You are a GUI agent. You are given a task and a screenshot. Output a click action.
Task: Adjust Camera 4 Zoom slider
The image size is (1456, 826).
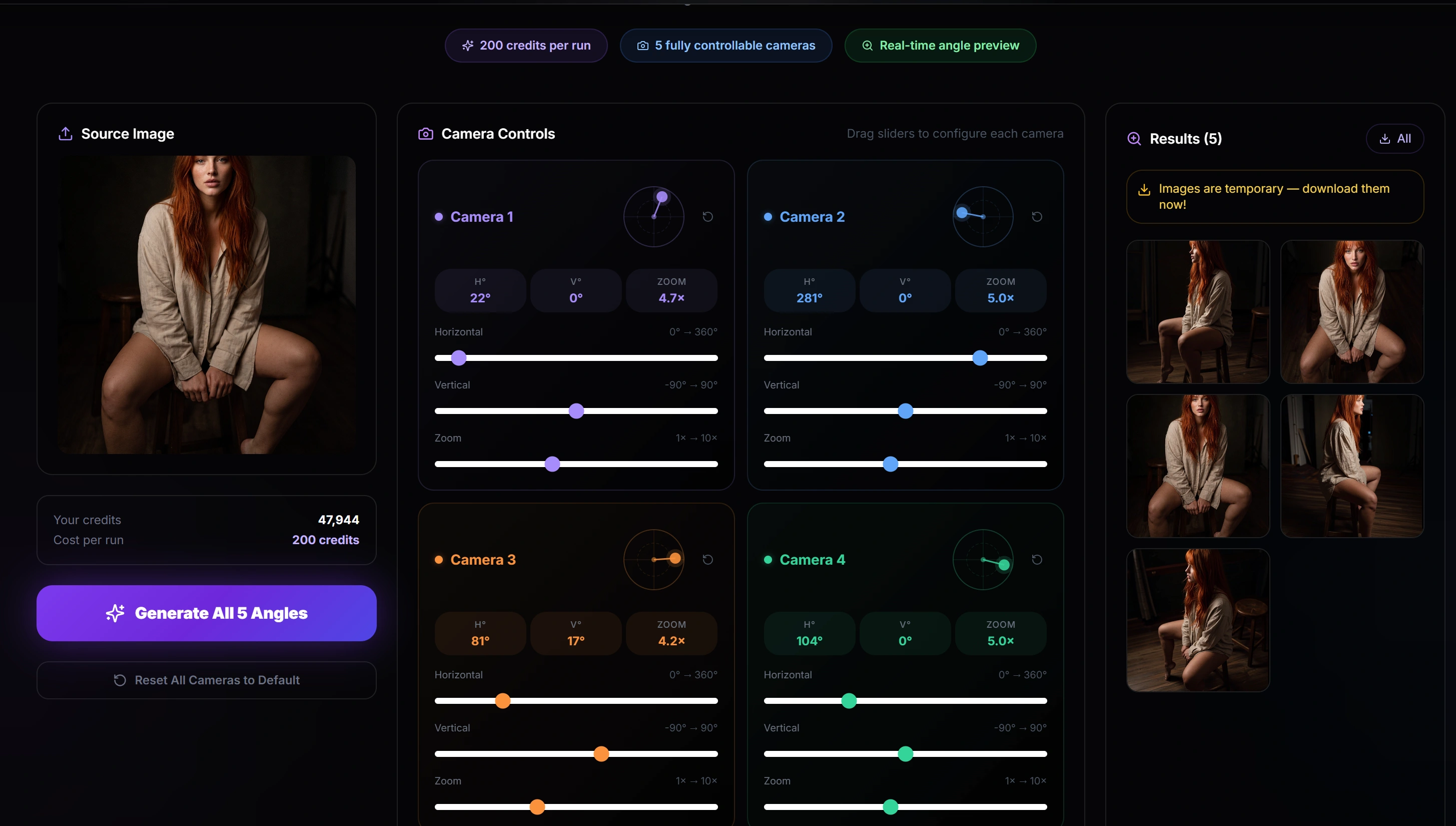906,806
